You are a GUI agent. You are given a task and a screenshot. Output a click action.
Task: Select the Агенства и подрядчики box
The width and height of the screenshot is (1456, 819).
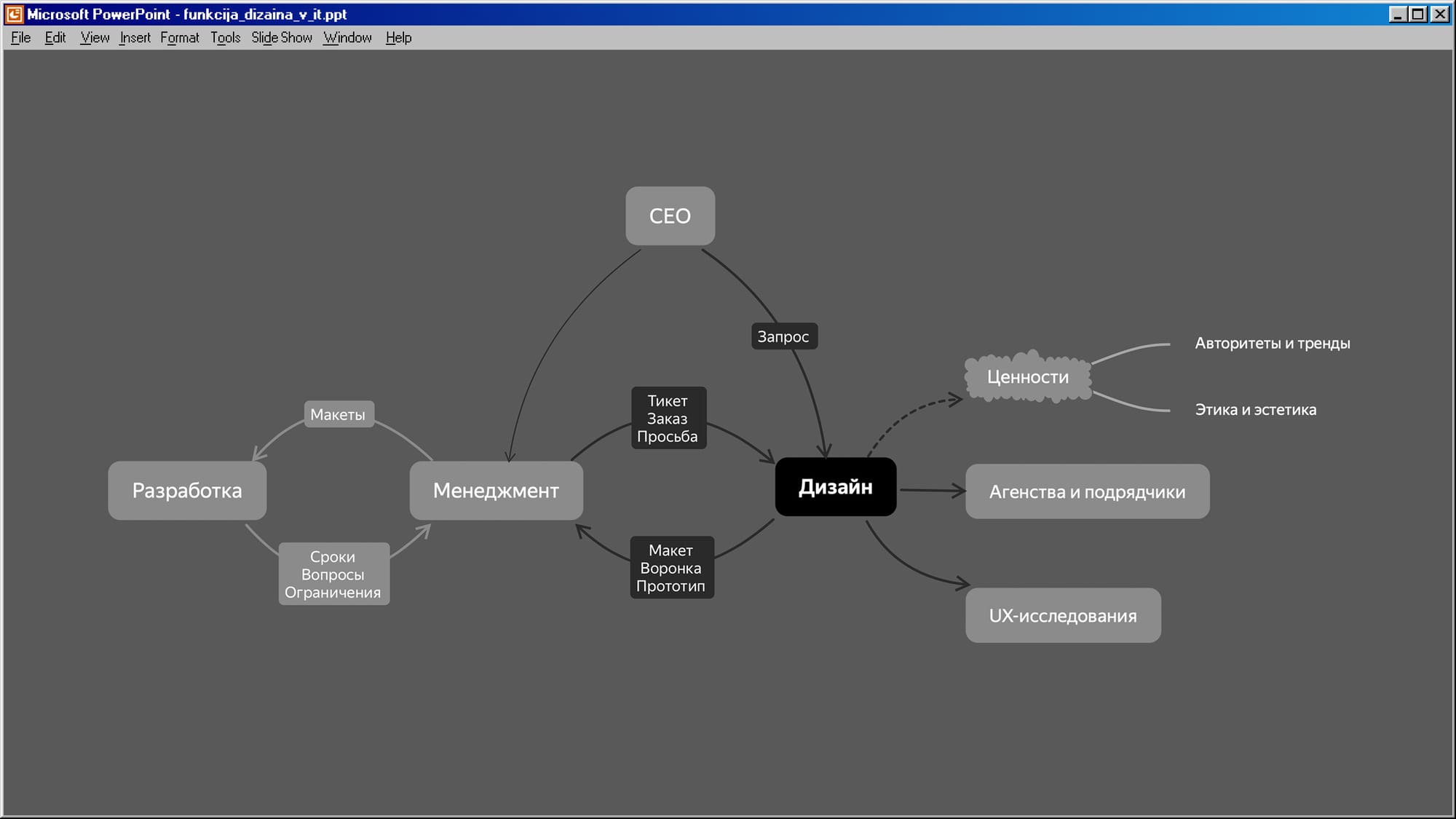pos(1087,492)
